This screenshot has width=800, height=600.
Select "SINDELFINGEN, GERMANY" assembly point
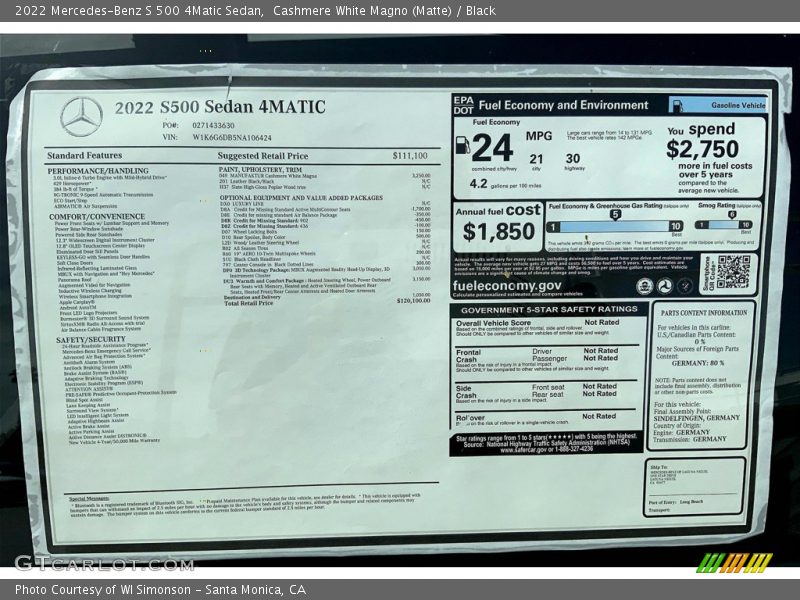pos(696,418)
